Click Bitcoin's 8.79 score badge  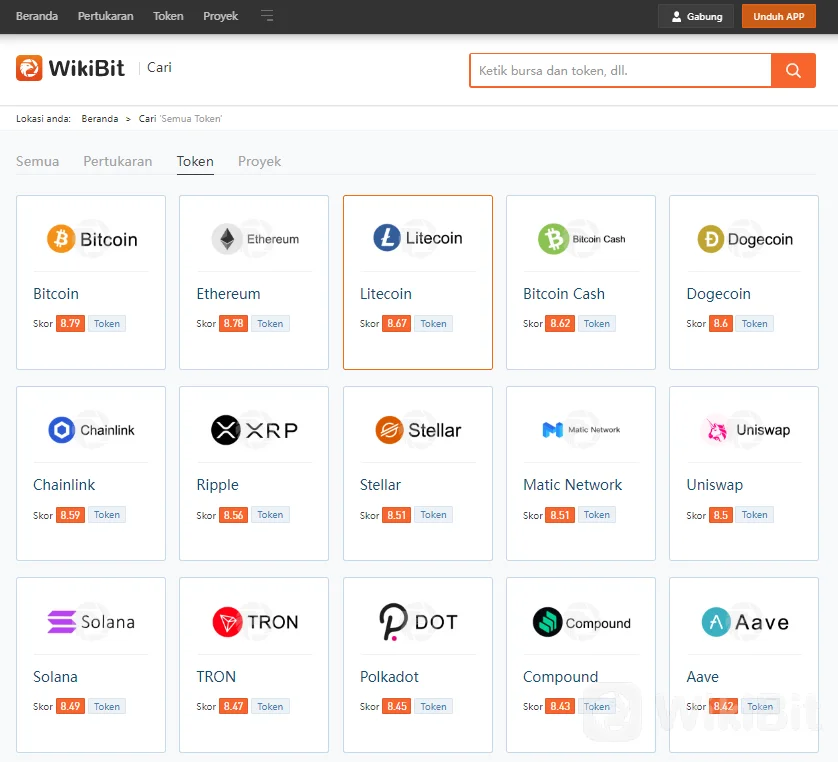(x=70, y=323)
